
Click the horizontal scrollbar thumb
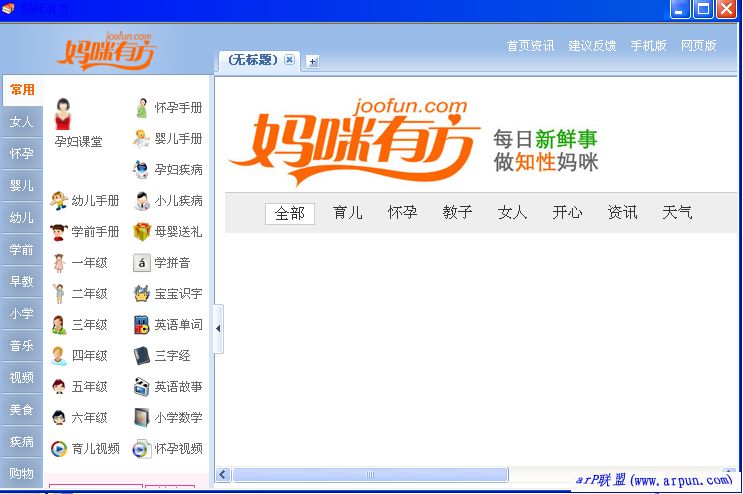coord(370,475)
